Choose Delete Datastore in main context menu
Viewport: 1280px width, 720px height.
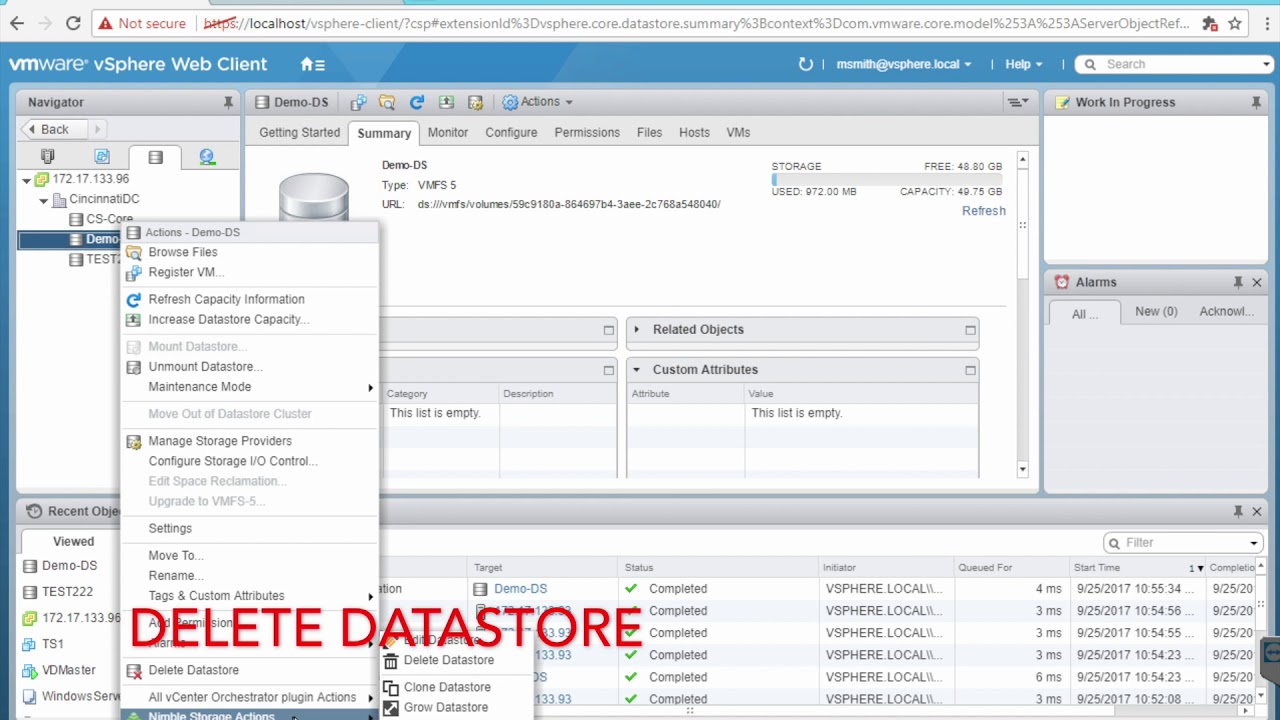[x=250, y=670]
